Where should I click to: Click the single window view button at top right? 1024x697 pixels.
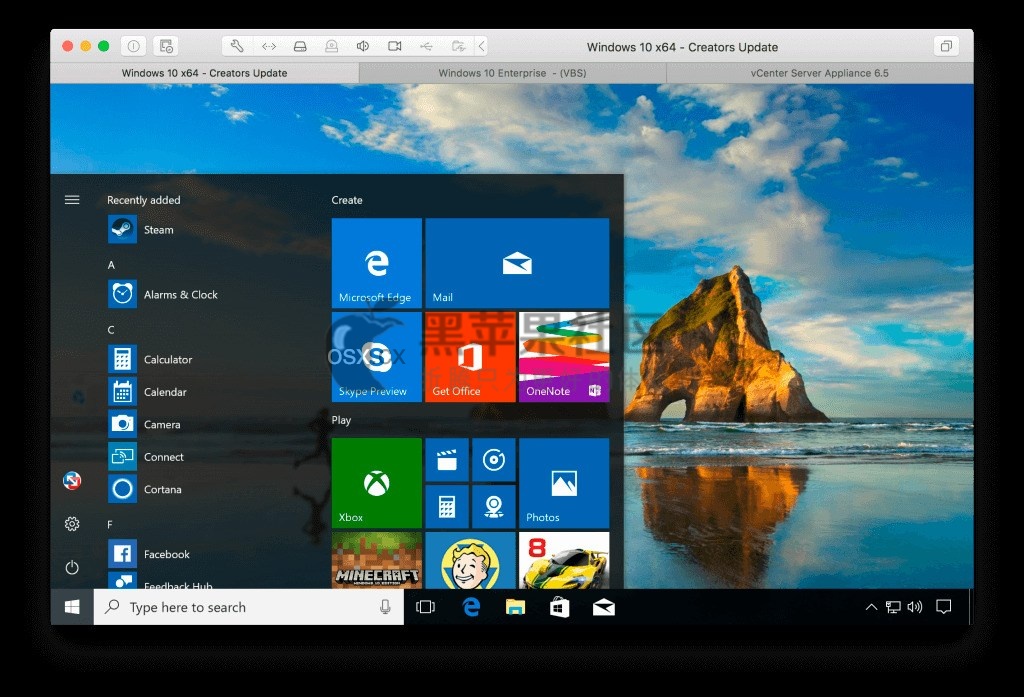tap(946, 46)
